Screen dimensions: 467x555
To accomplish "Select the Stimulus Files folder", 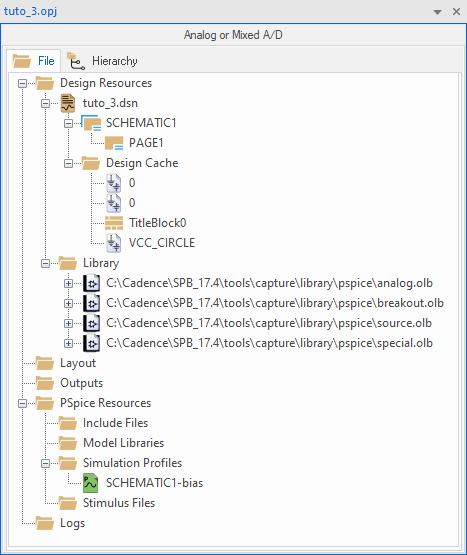I will pos(108,503).
